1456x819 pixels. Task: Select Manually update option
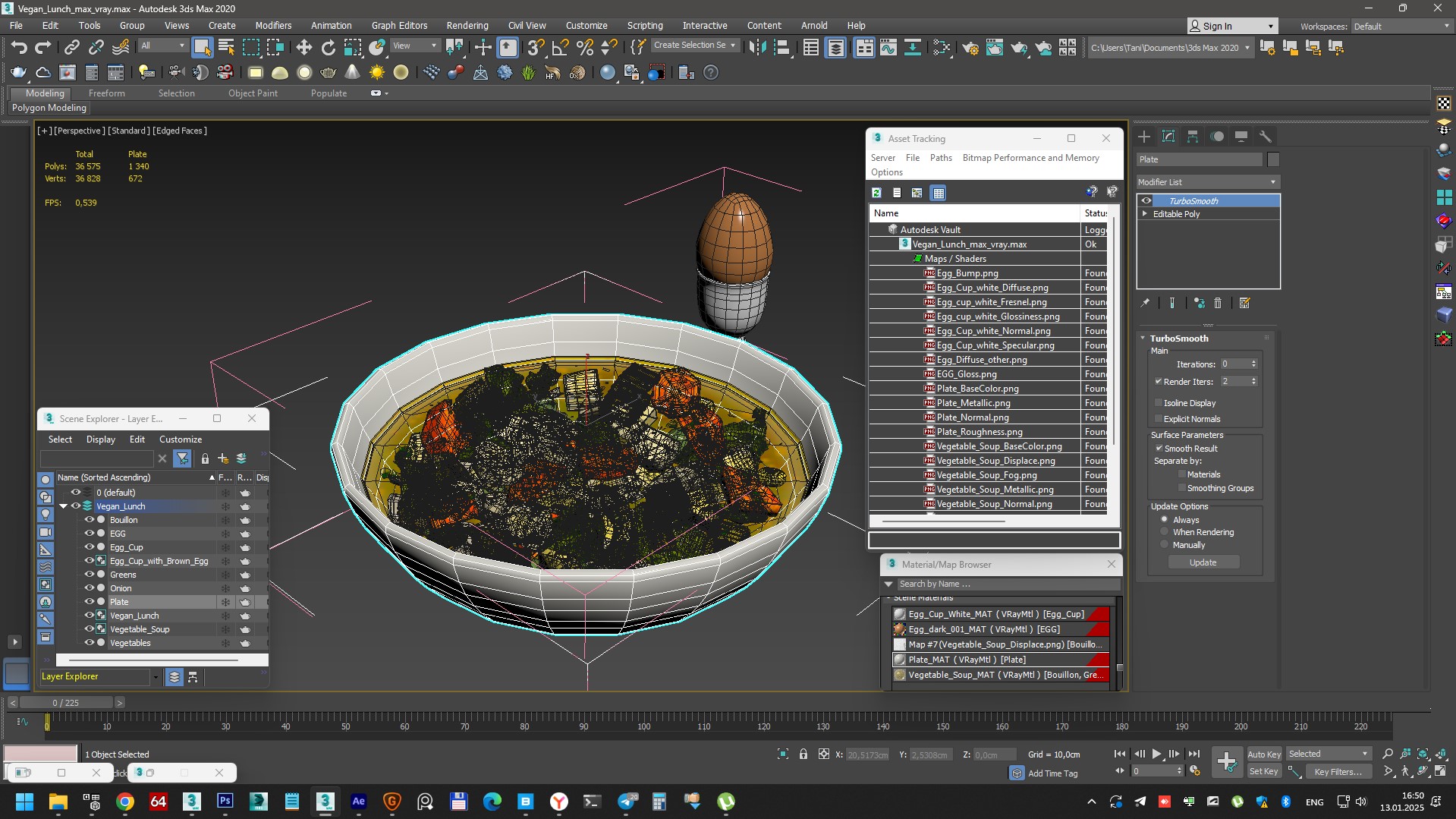pyautogui.click(x=1165, y=545)
